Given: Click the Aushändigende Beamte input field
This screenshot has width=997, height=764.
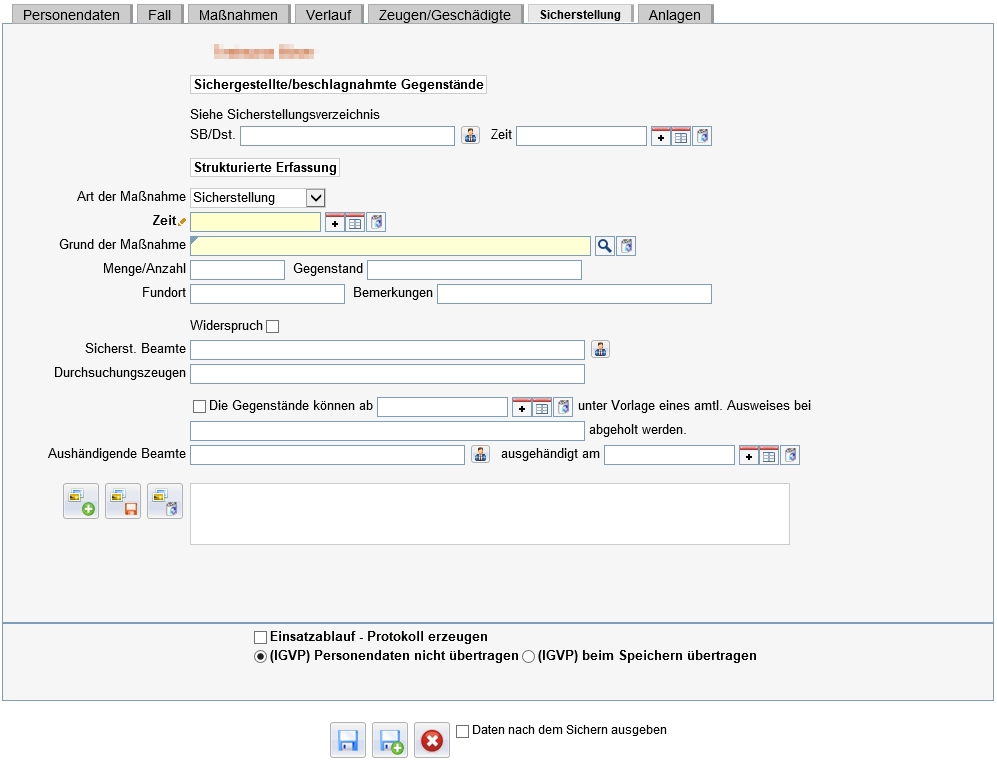Looking at the screenshot, I should coord(327,455).
